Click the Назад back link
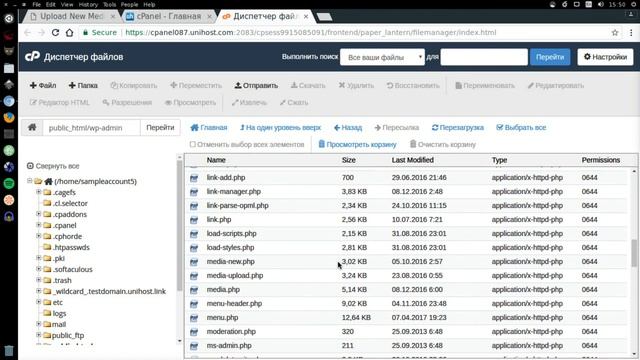Viewport: 640px width, 360px height. click(348, 127)
